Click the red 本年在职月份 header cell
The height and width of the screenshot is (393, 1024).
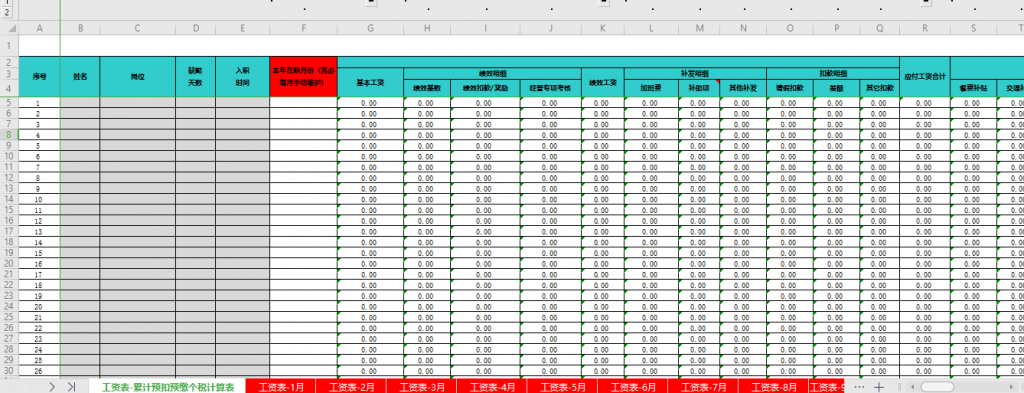click(x=304, y=77)
